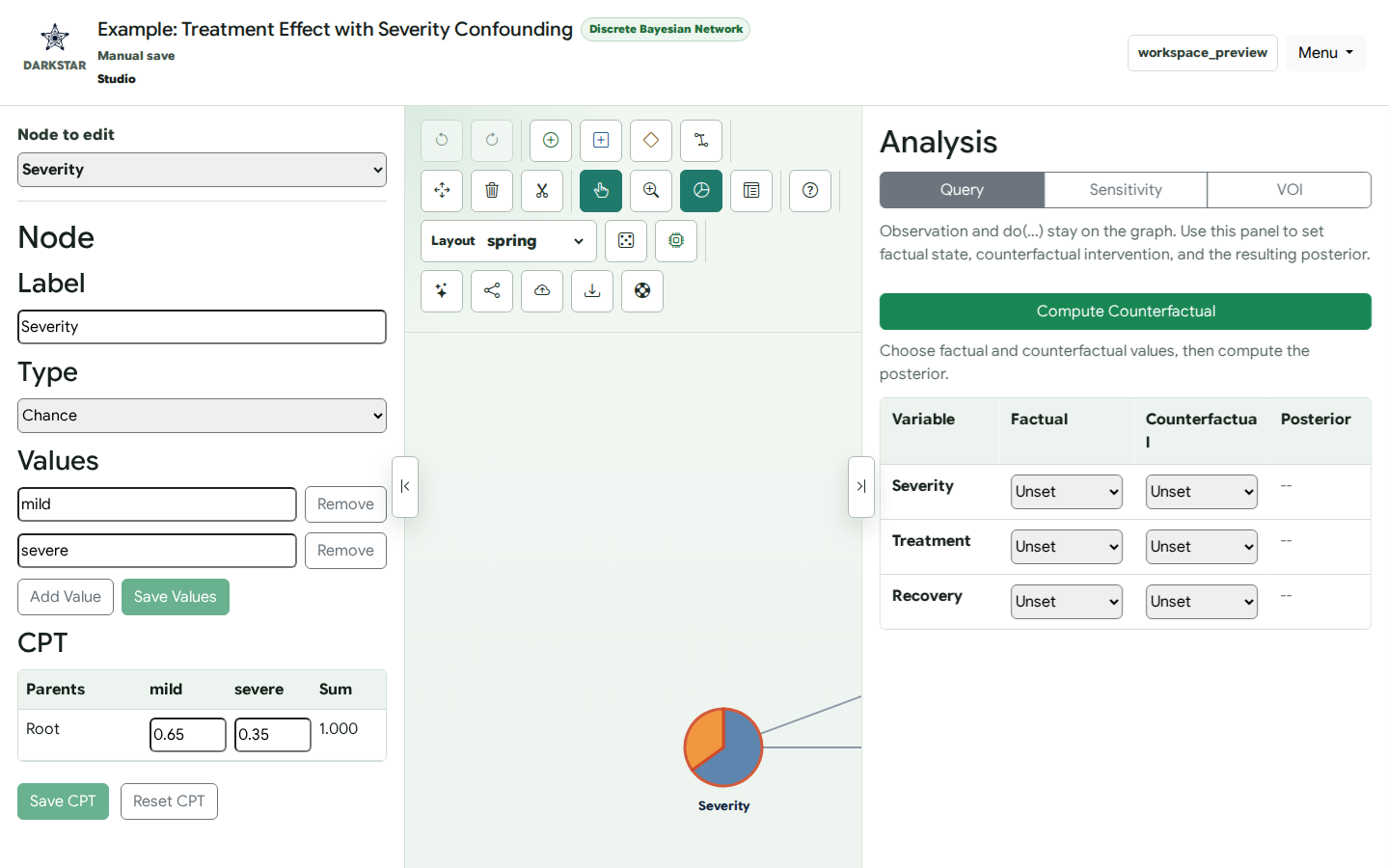The height and width of the screenshot is (868, 1389).
Task: Click the Reset CPT button
Action: pyautogui.click(x=169, y=801)
